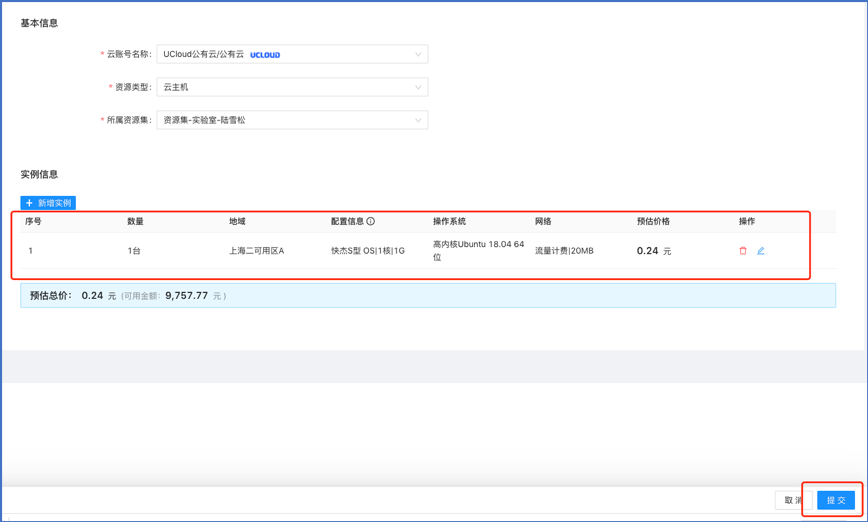The width and height of the screenshot is (868, 522).
Task: Click the available balance 9,757.77 value
Action: pyautogui.click(x=187, y=296)
